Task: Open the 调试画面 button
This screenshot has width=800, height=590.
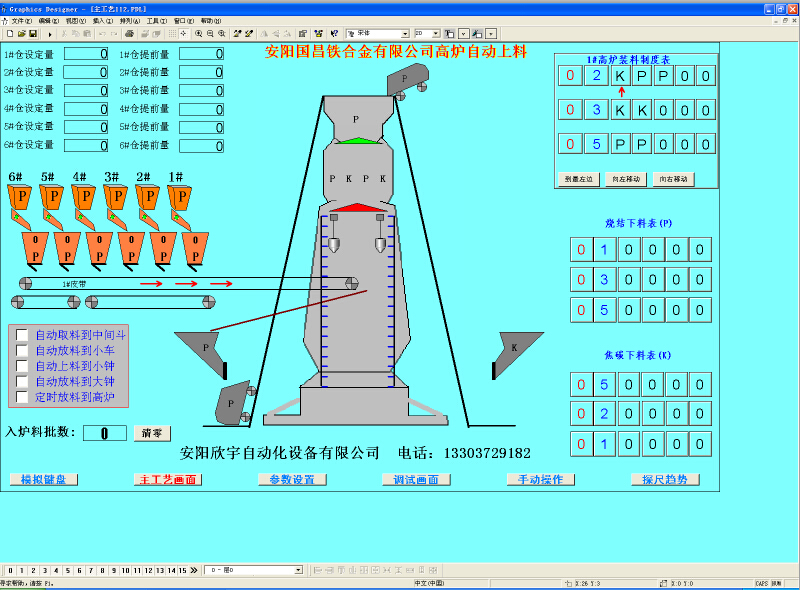Action: coord(416,480)
